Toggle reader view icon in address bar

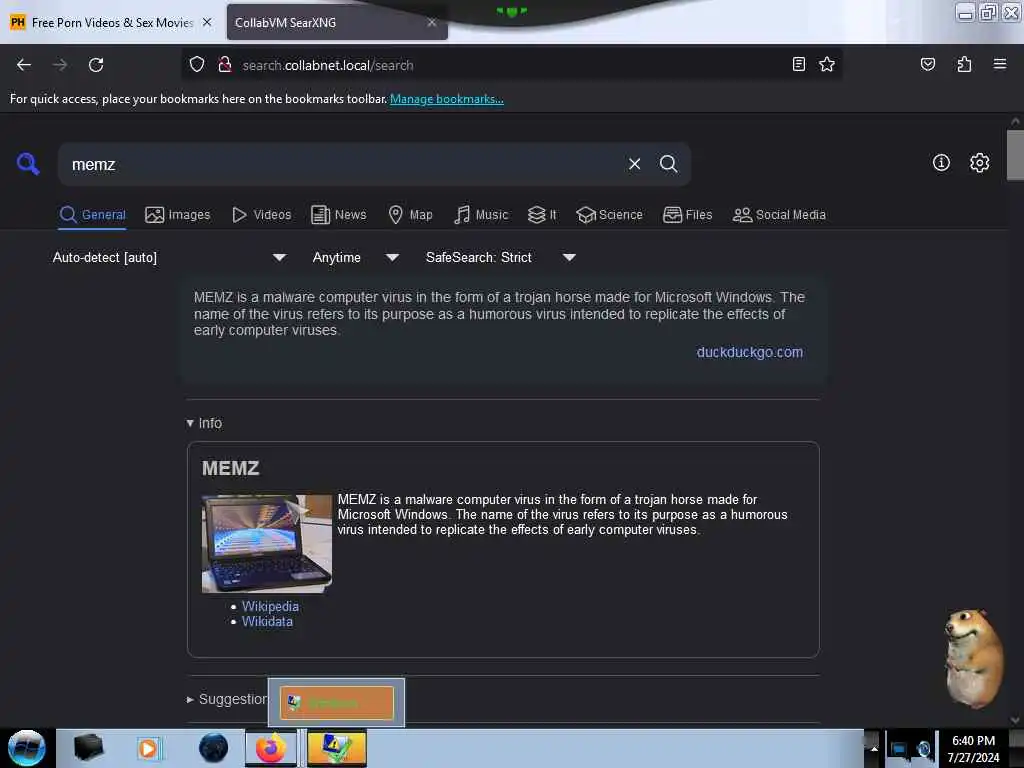point(799,64)
